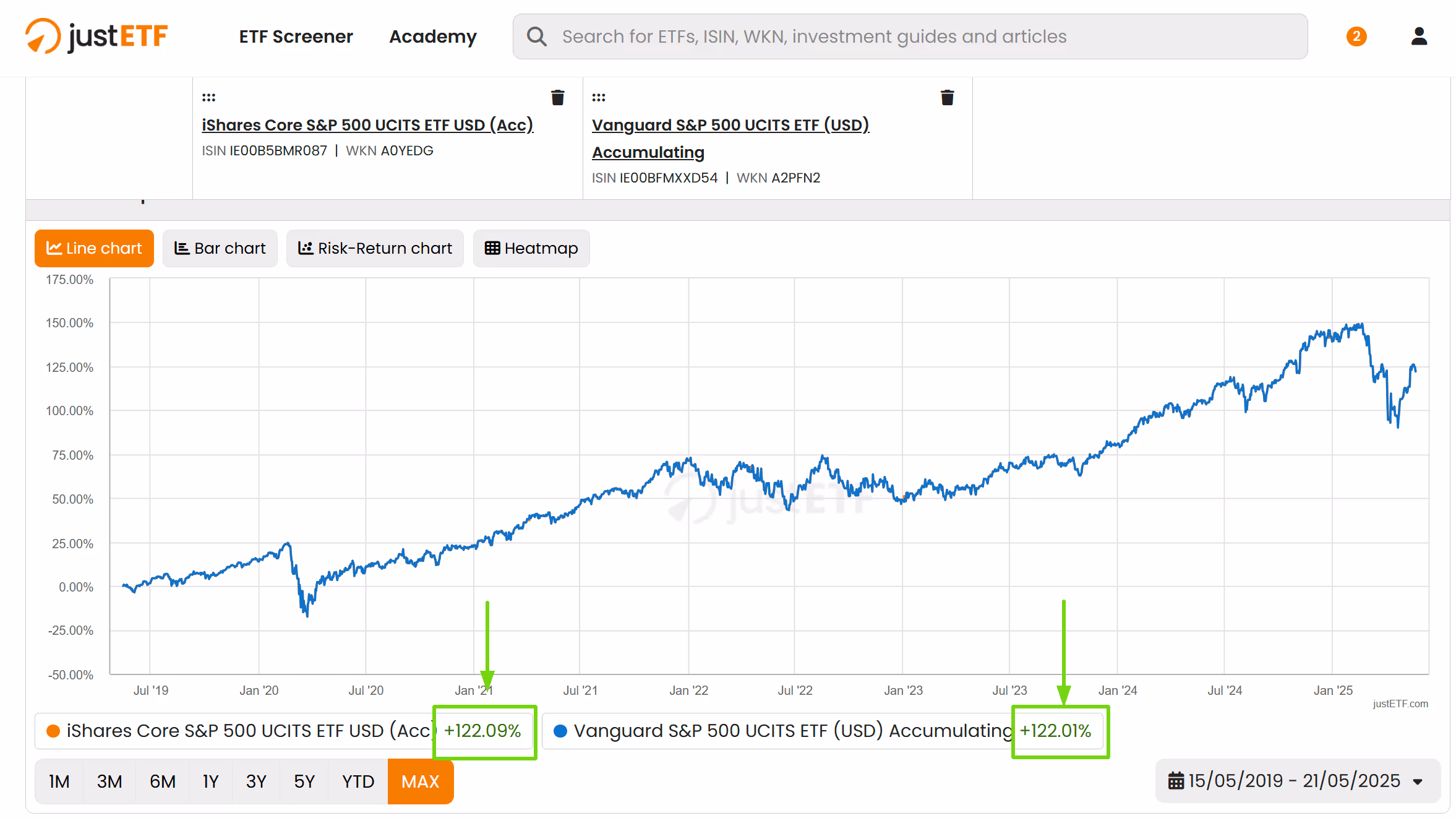Expand date range with caret arrow
The image size is (1456, 818).
coord(1418,782)
